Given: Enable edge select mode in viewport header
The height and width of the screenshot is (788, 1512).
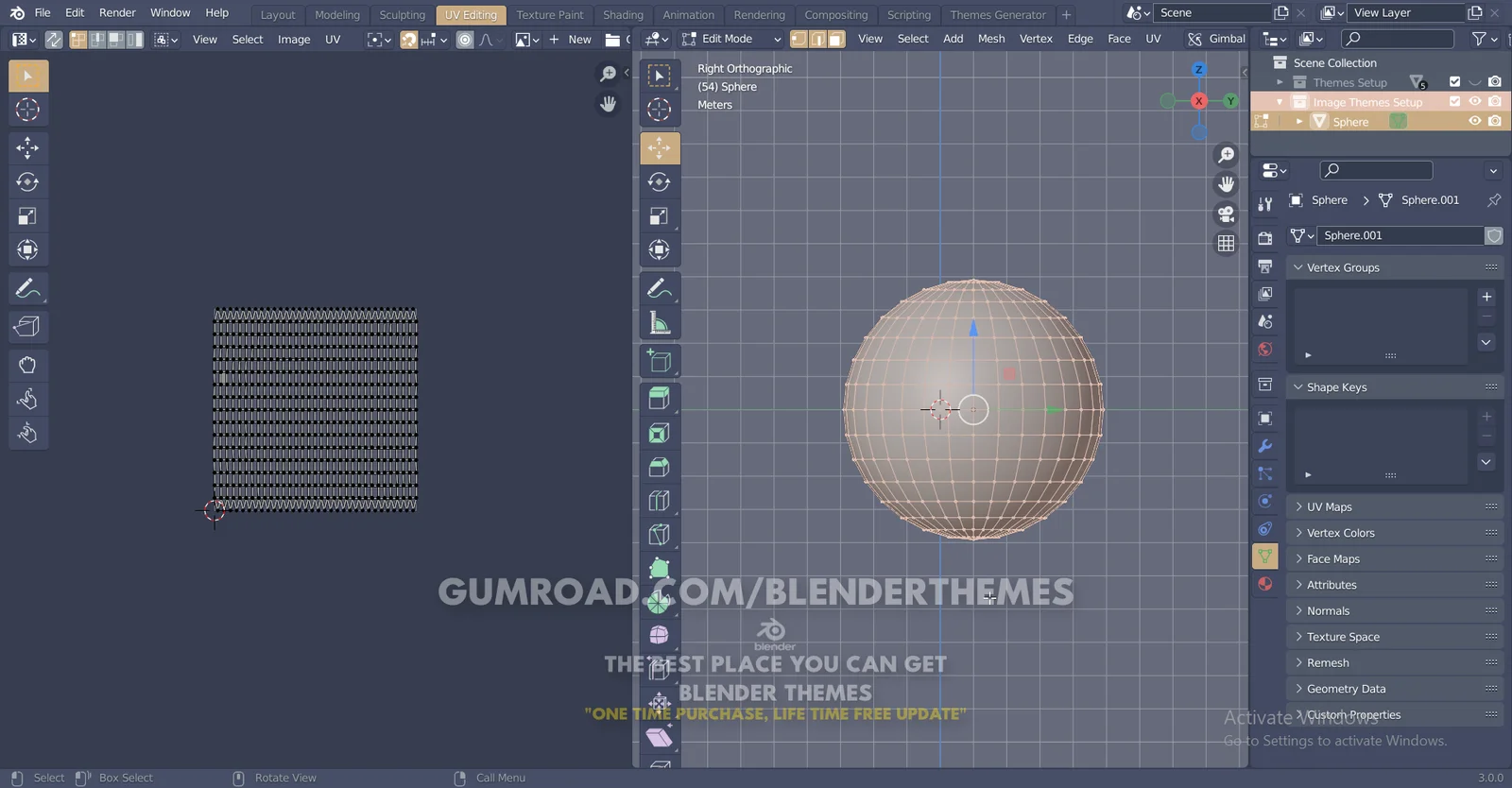Looking at the screenshot, I should 817,39.
